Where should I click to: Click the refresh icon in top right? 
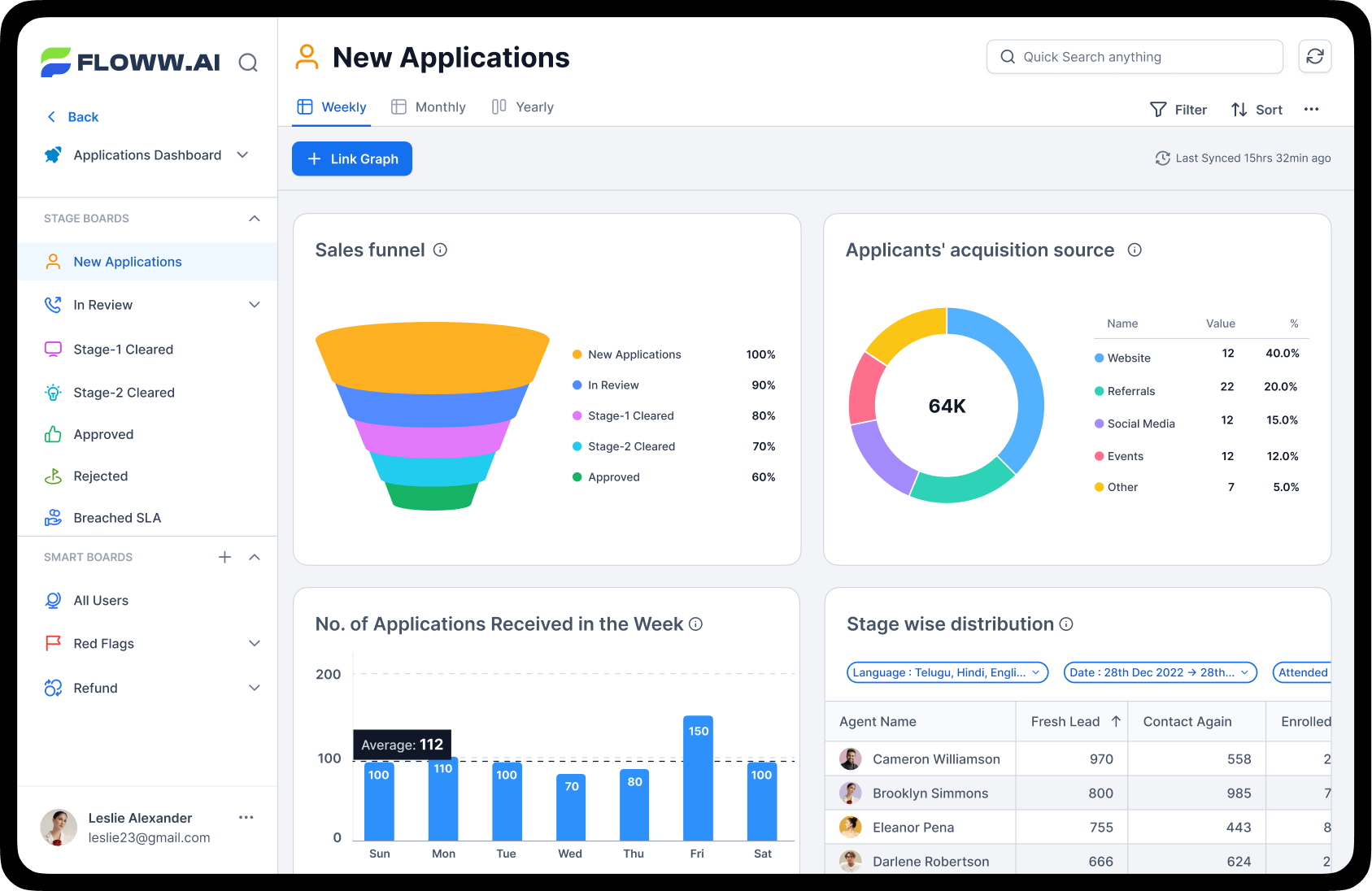point(1314,56)
